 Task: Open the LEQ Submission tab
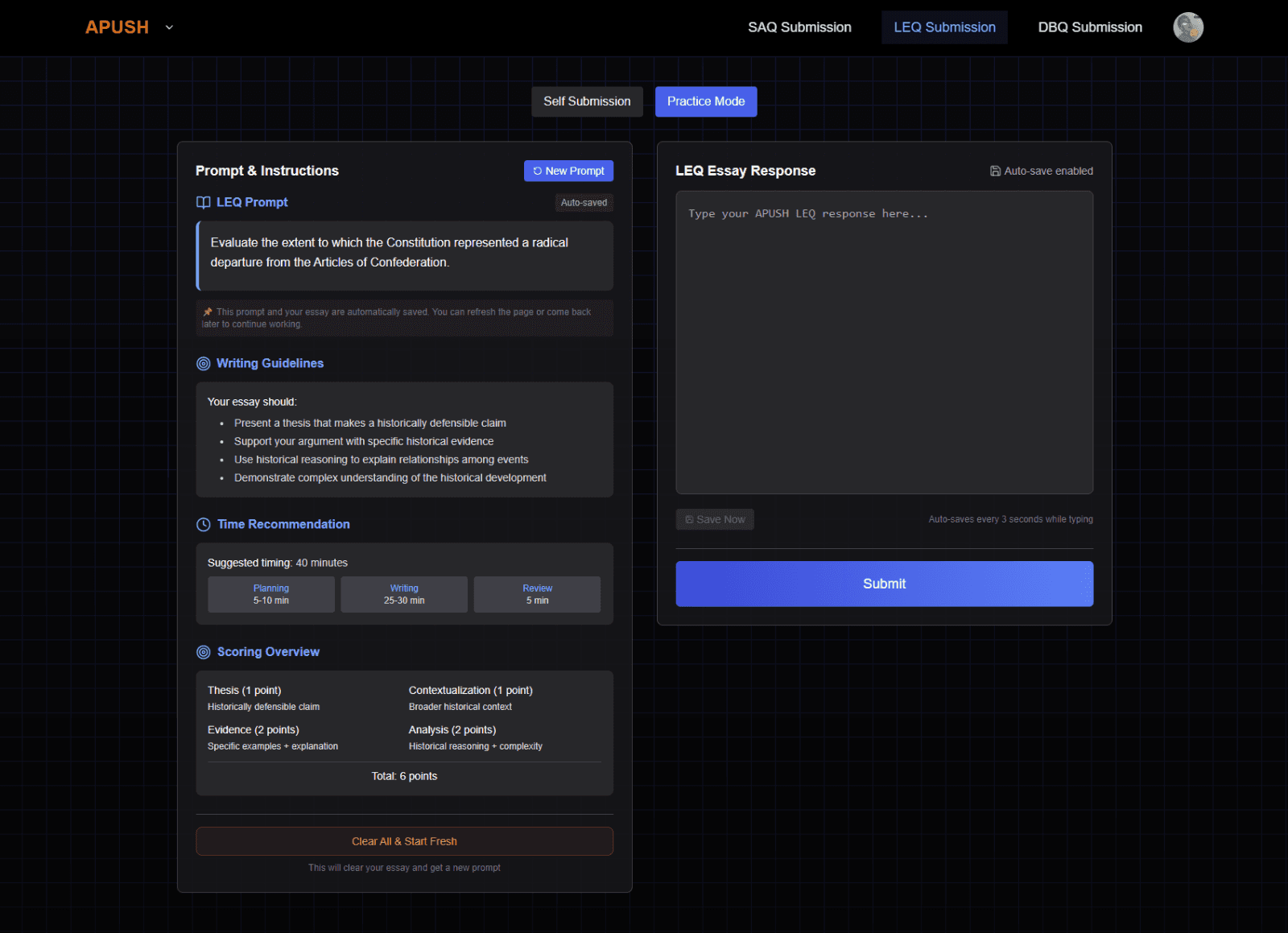(944, 27)
